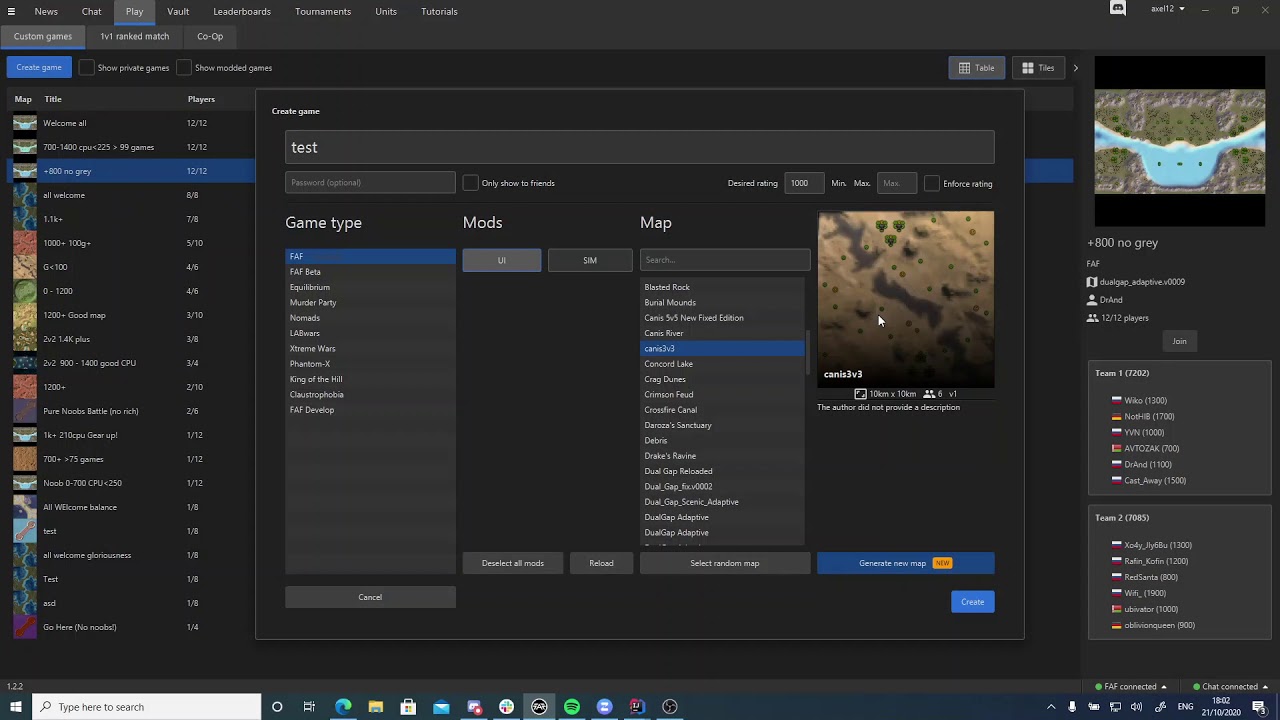Click the Create button in dialog
Image resolution: width=1280 pixels, height=720 pixels.
point(972,602)
